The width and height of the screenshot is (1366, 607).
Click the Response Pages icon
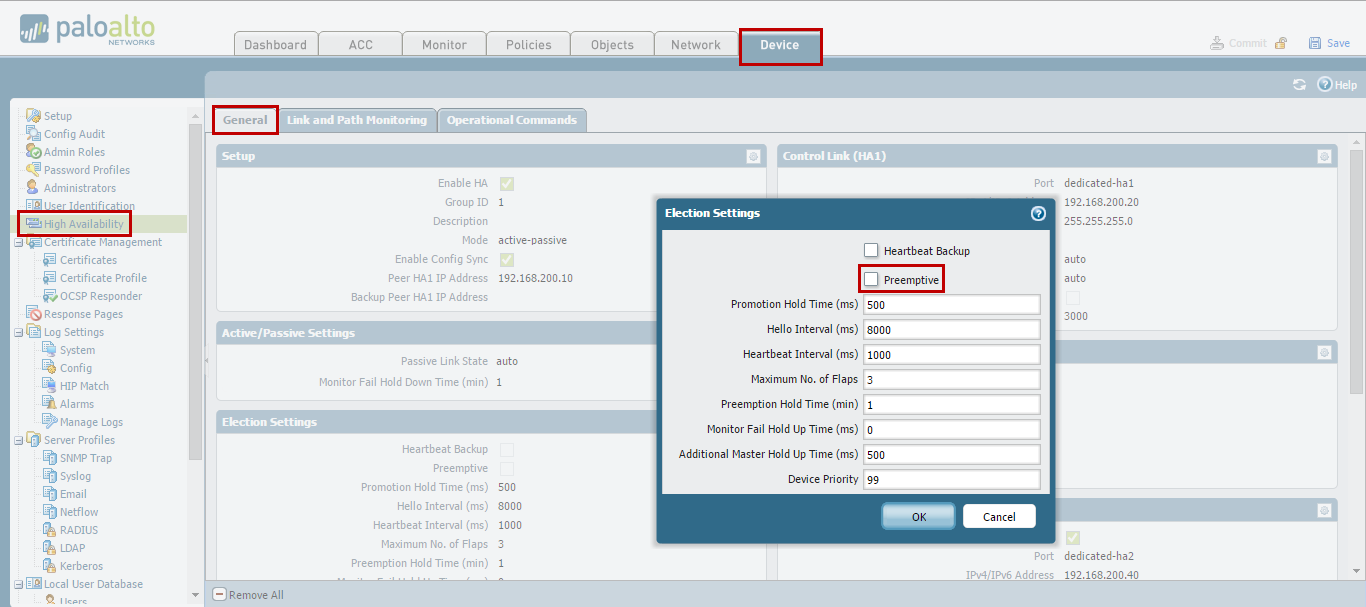click(x=33, y=314)
